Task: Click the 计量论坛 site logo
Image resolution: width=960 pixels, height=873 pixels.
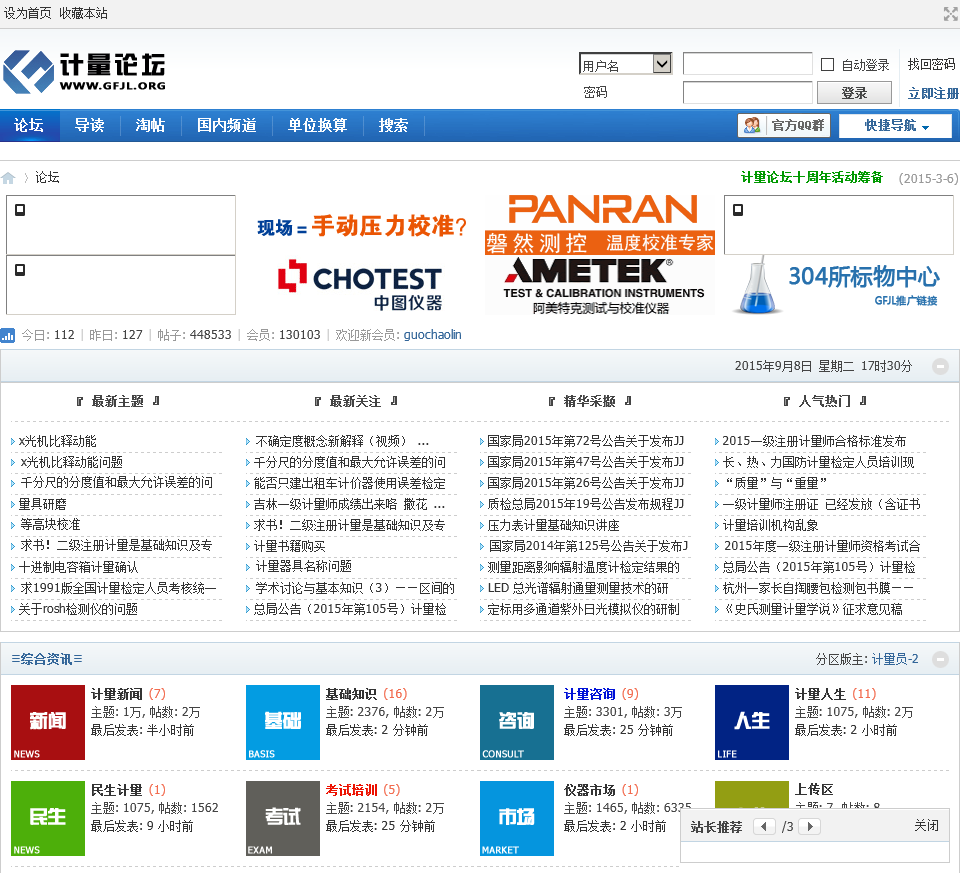Action: click(84, 72)
